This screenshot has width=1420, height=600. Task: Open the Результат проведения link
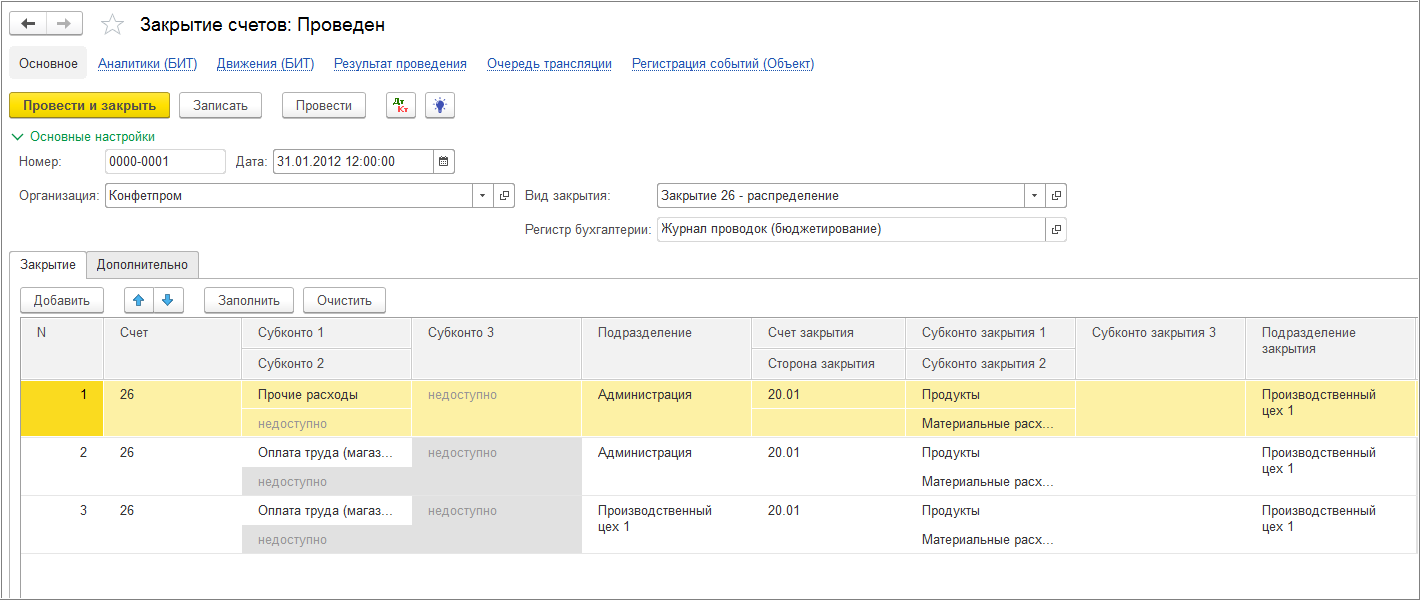pyautogui.click(x=400, y=64)
